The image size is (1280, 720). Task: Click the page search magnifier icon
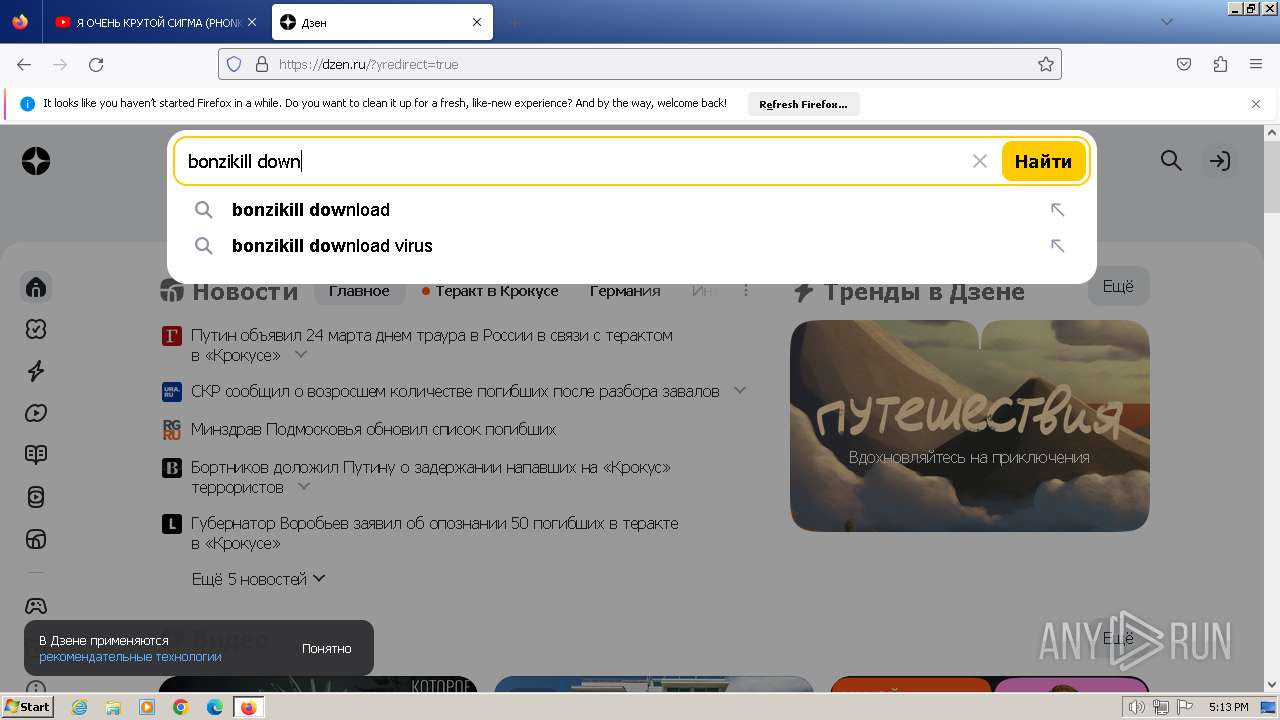coord(1171,161)
